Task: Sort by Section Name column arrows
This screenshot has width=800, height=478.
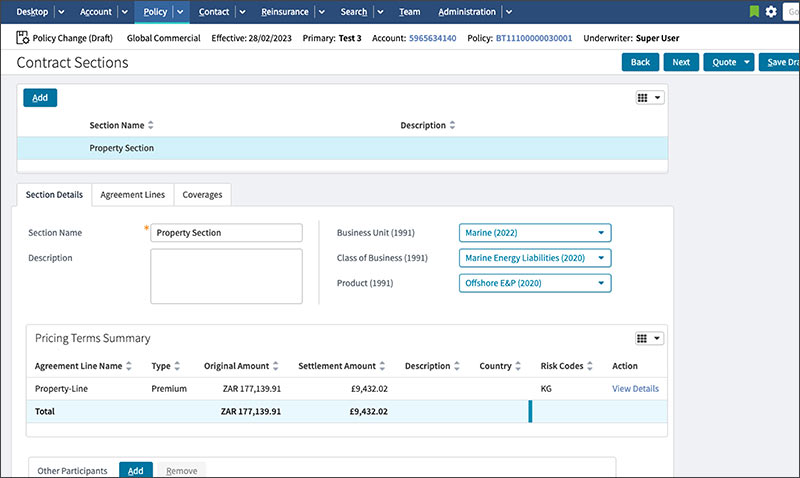Action: tap(150, 126)
